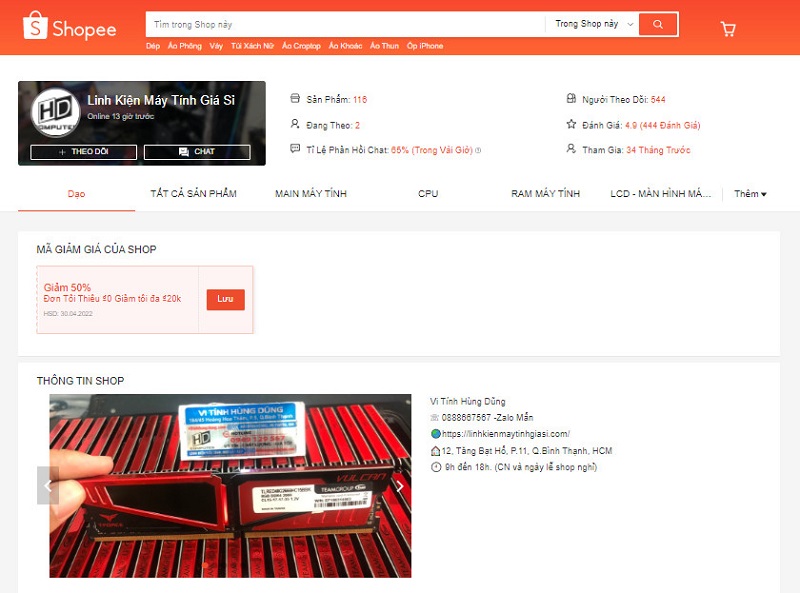The width and height of the screenshot is (800, 593).
Task: Click the Shopee logo icon
Action: 36,28
